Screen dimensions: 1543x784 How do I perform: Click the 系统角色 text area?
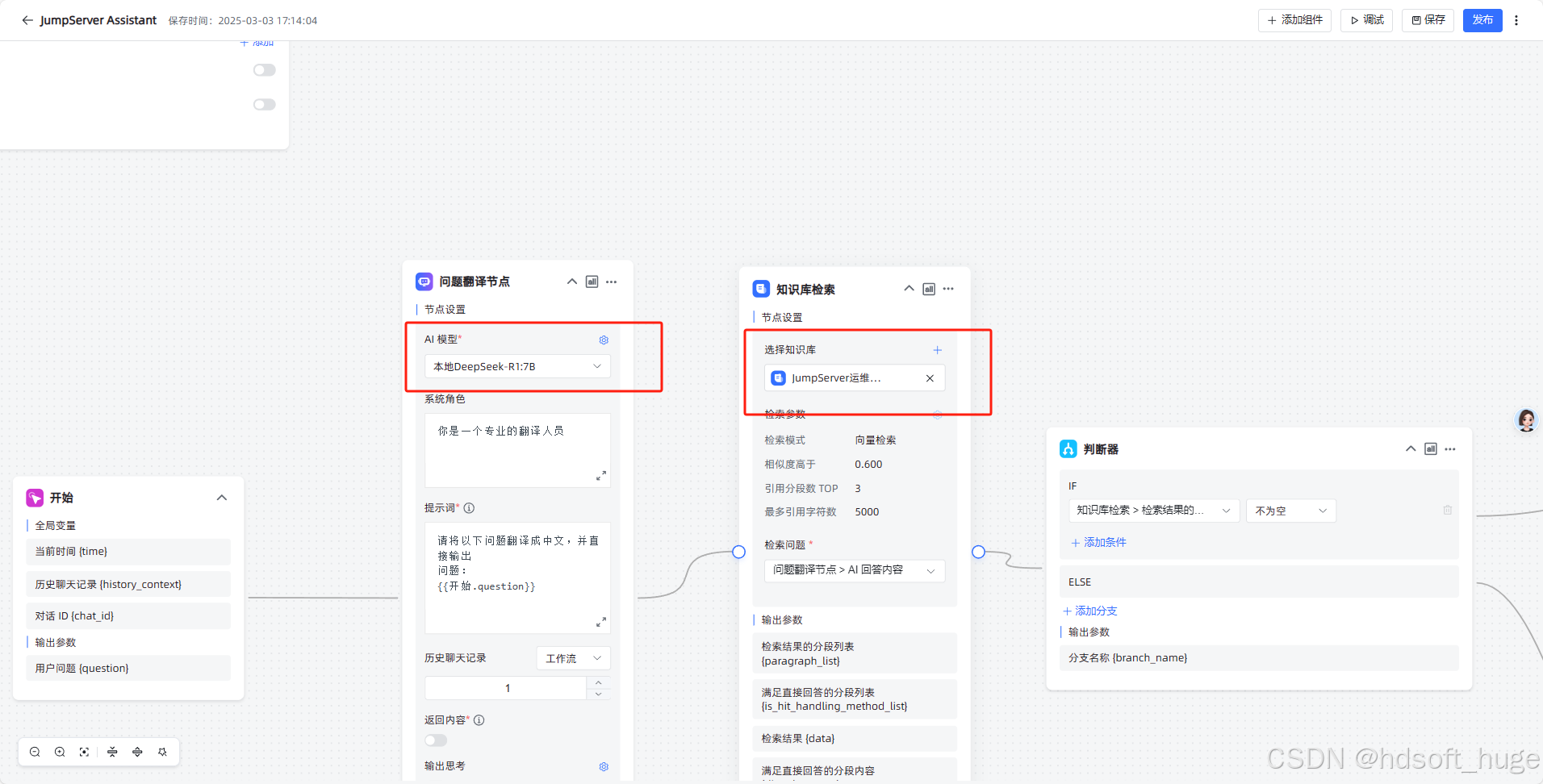pyautogui.click(x=517, y=450)
